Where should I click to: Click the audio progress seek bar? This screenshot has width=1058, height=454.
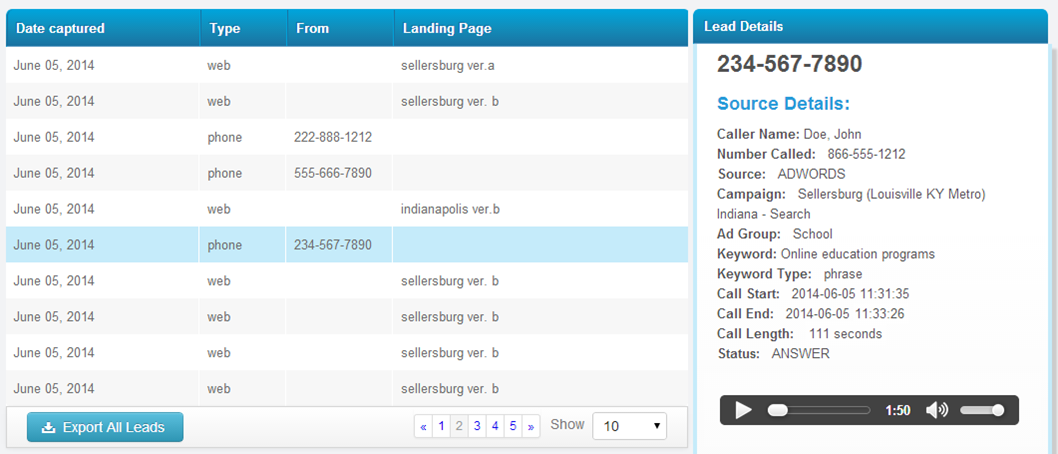pyautogui.click(x=819, y=410)
